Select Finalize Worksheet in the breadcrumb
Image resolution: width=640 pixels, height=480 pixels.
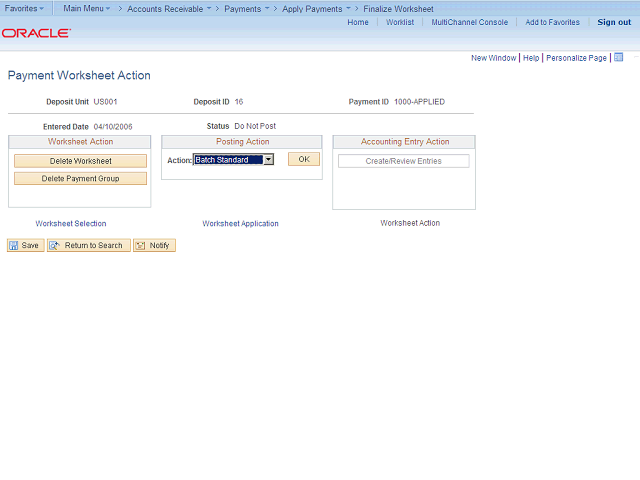click(x=398, y=9)
